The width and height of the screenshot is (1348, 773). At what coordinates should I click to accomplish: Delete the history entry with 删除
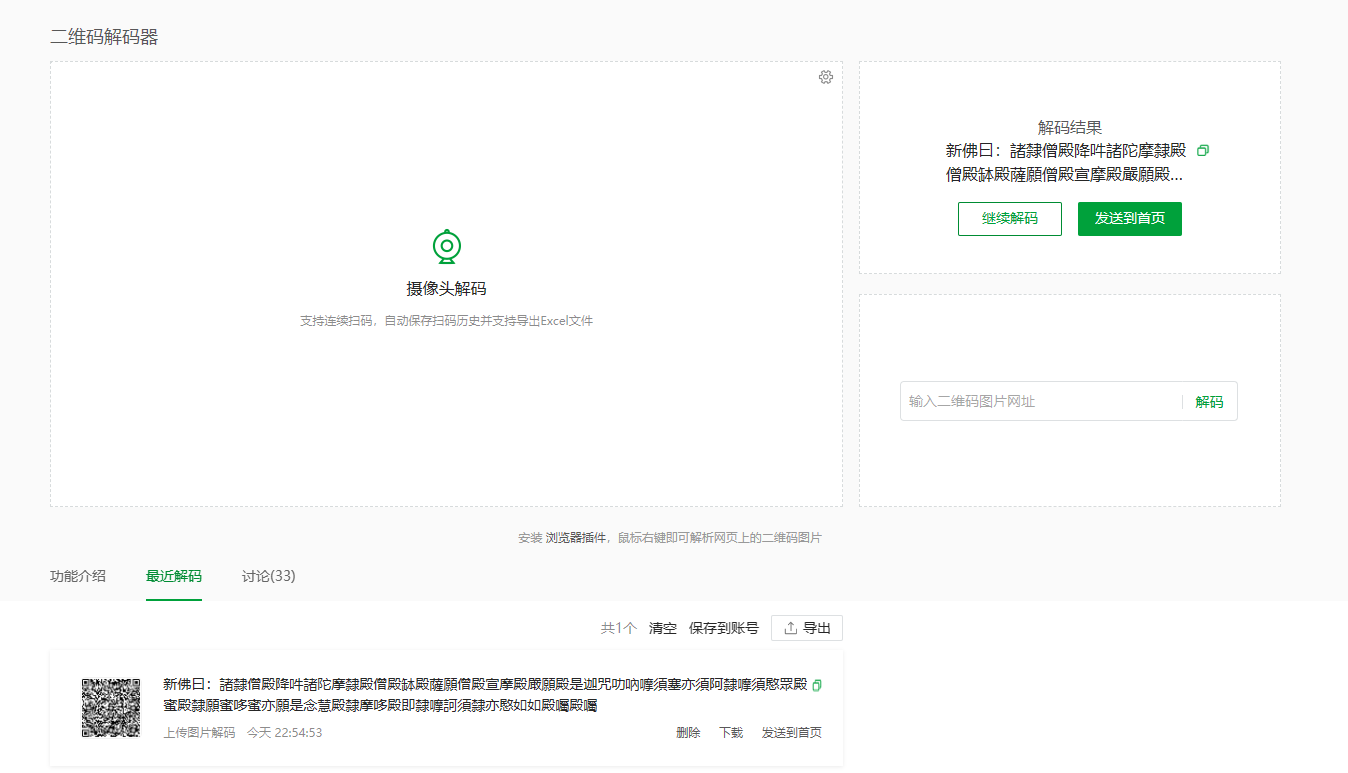(x=688, y=733)
